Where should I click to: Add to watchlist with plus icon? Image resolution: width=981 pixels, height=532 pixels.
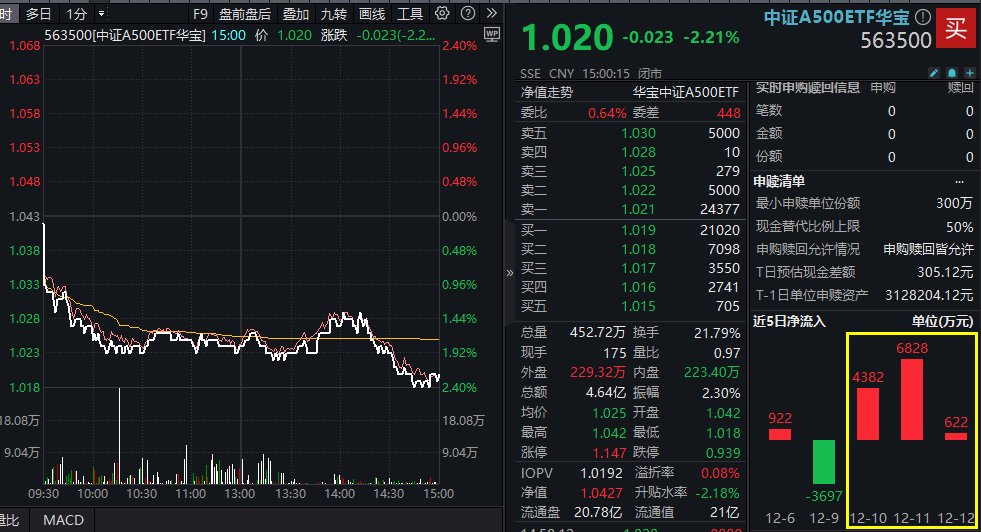click(x=970, y=73)
